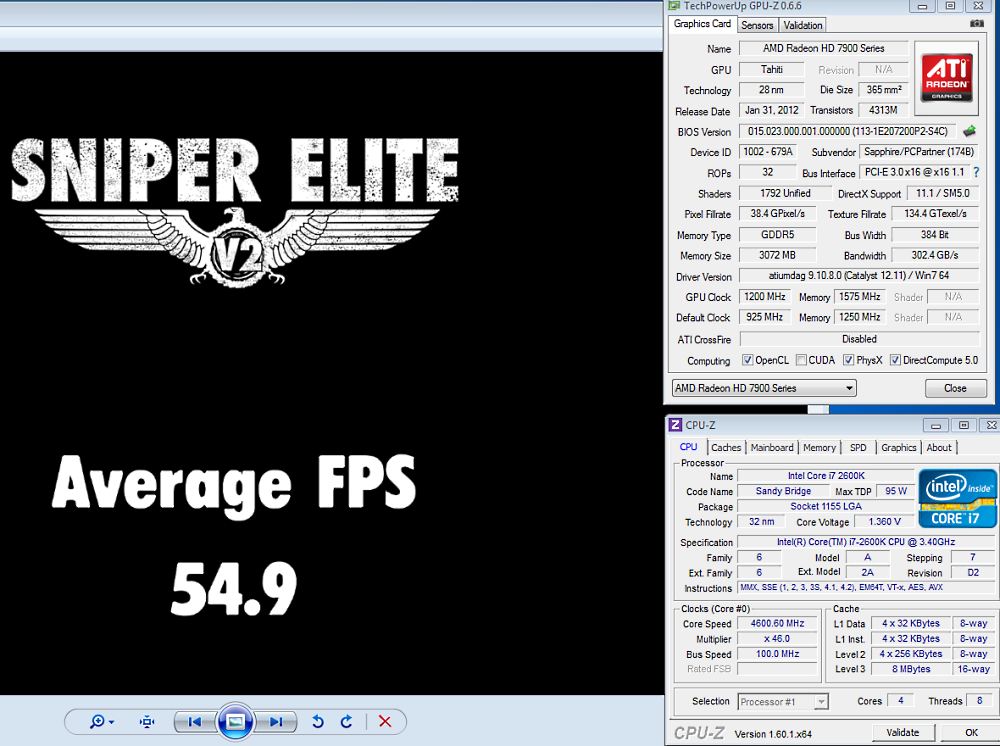Open the Caches tab in CPU-Z
This screenshot has width=1000, height=746.
tap(726, 448)
